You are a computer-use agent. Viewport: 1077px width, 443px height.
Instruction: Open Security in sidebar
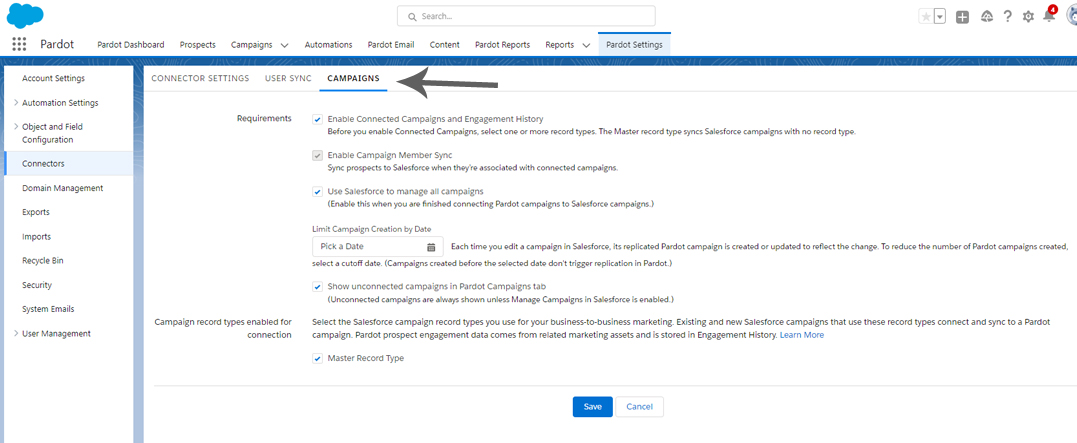[x=37, y=284]
